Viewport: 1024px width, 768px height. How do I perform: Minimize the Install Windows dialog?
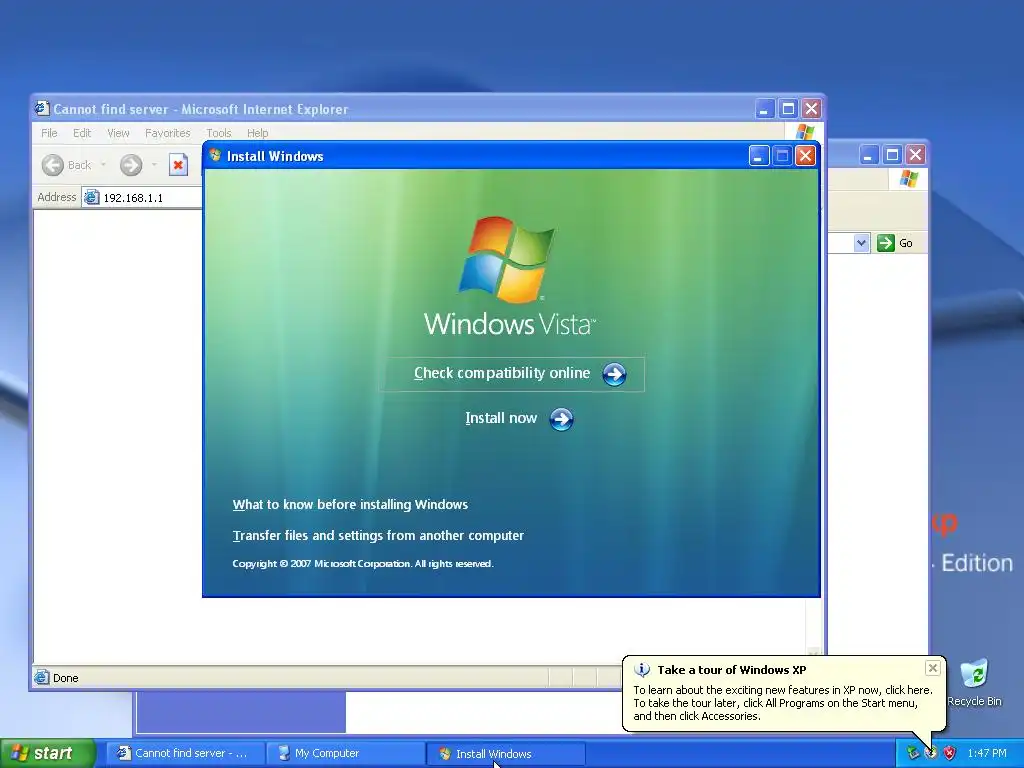coord(758,155)
